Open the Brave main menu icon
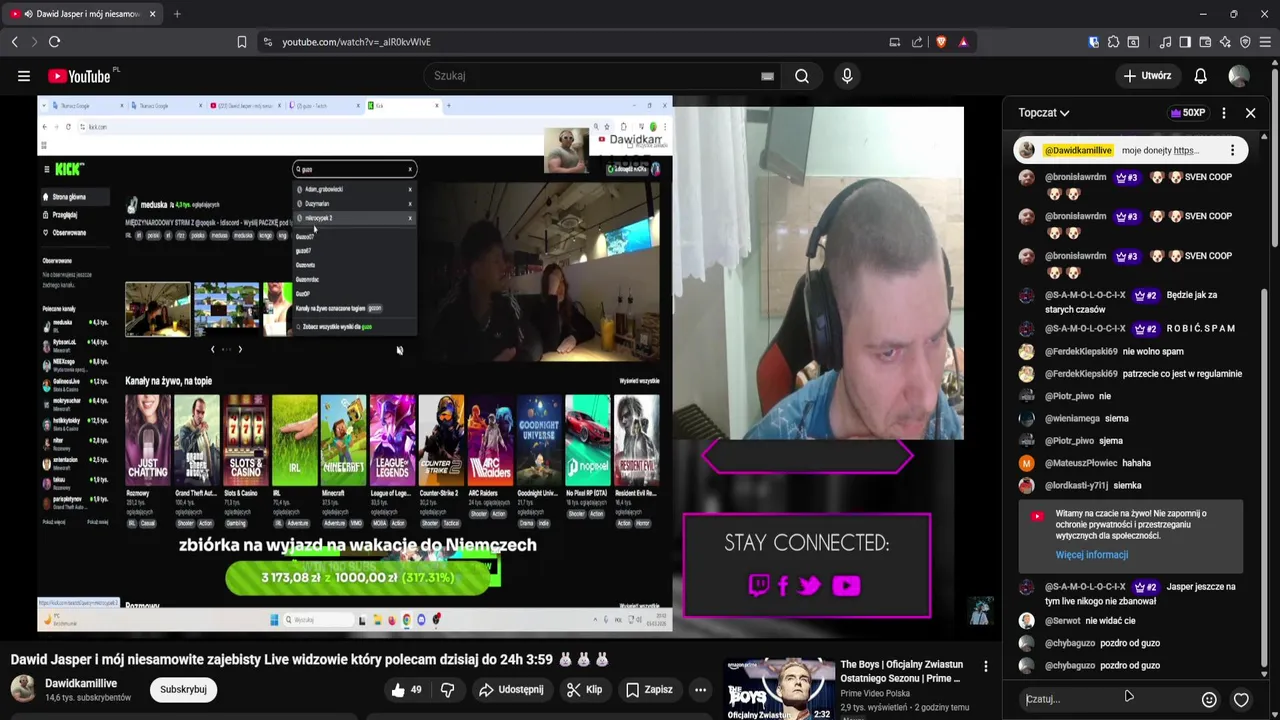Screen dimensions: 1280x720 pos(1265,42)
